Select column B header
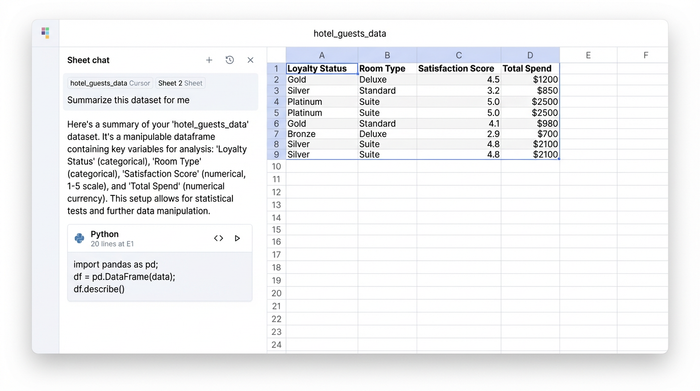 pyautogui.click(x=387, y=55)
